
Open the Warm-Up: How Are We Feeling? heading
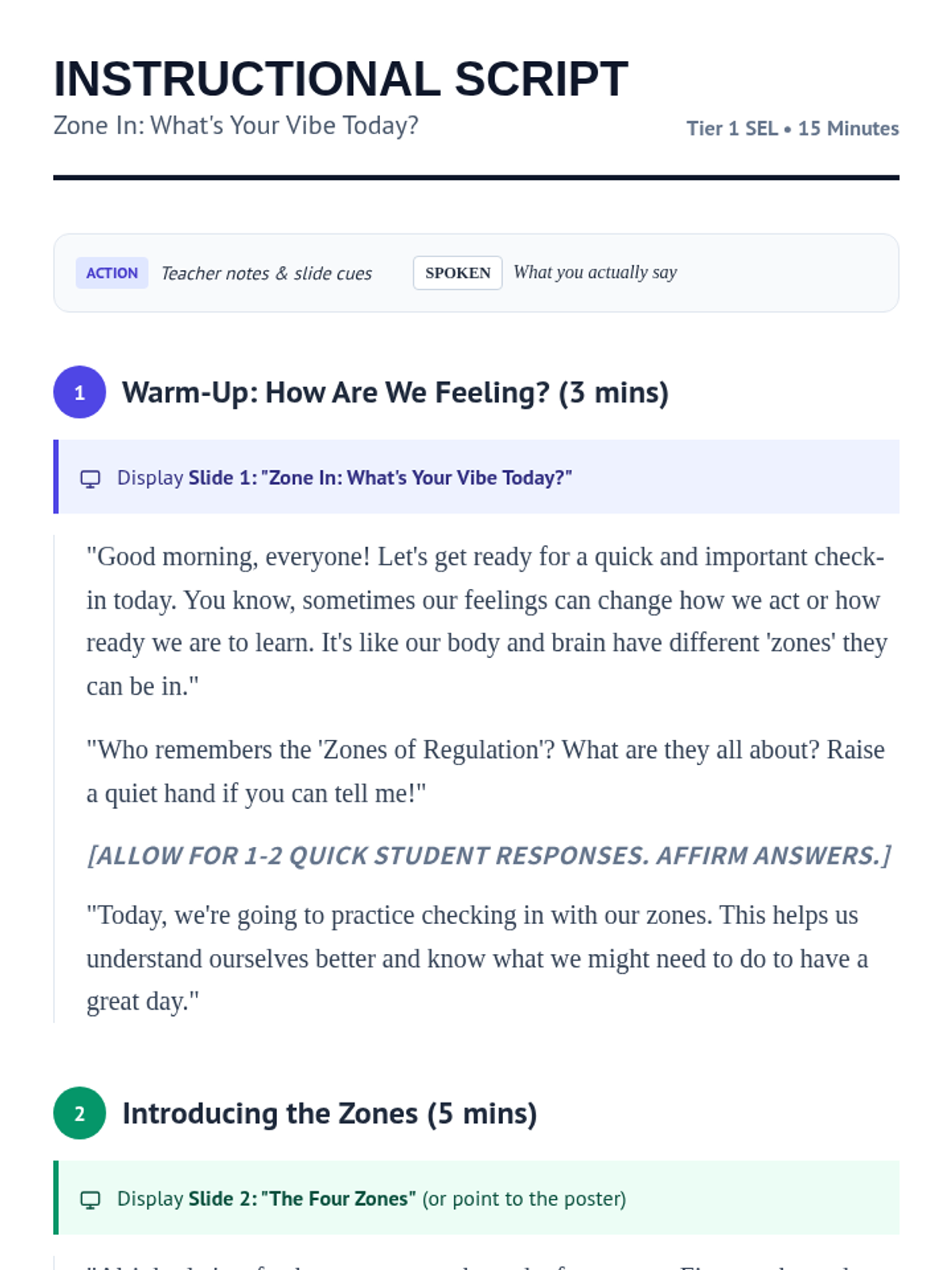(395, 392)
